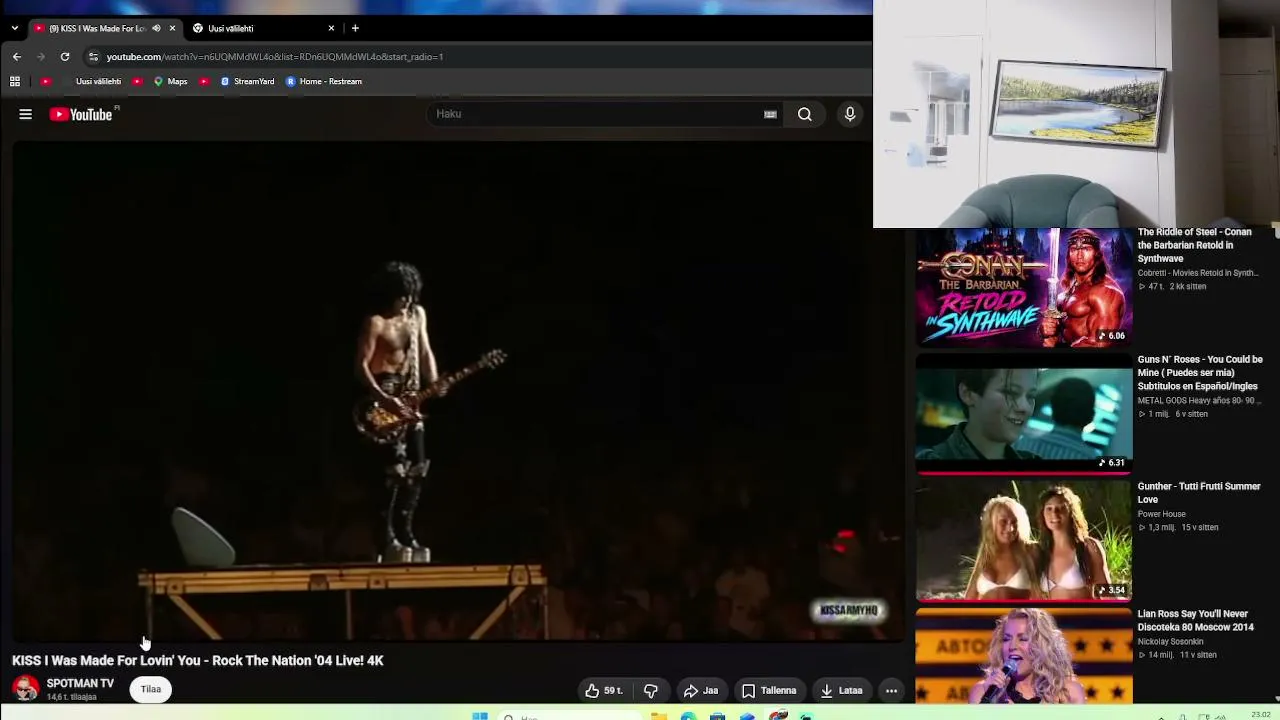Click the search magnifier button

point(805,114)
